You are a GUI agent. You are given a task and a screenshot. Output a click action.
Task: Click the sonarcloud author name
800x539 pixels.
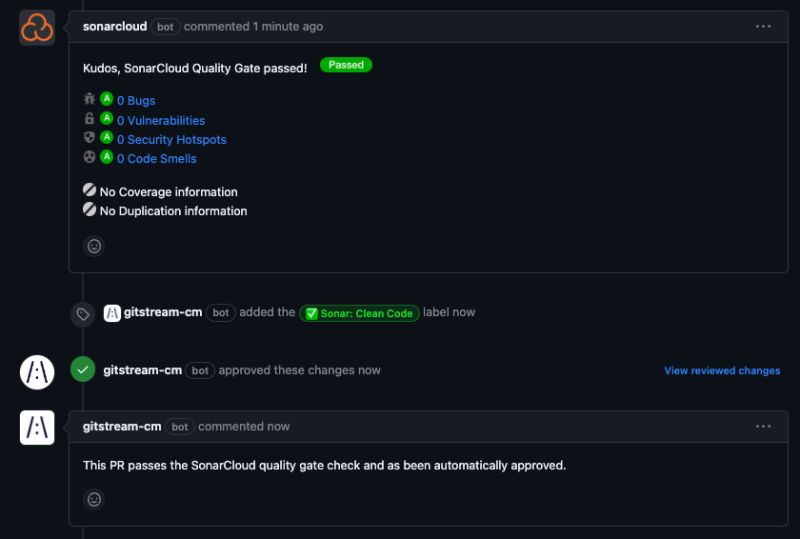[x=115, y=27]
